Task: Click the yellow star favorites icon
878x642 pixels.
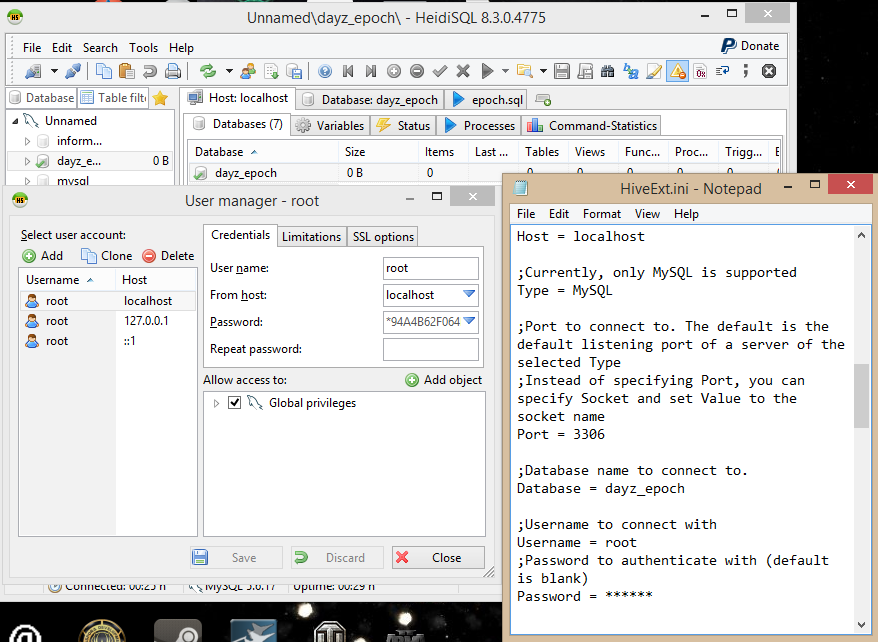Action: [x=160, y=99]
